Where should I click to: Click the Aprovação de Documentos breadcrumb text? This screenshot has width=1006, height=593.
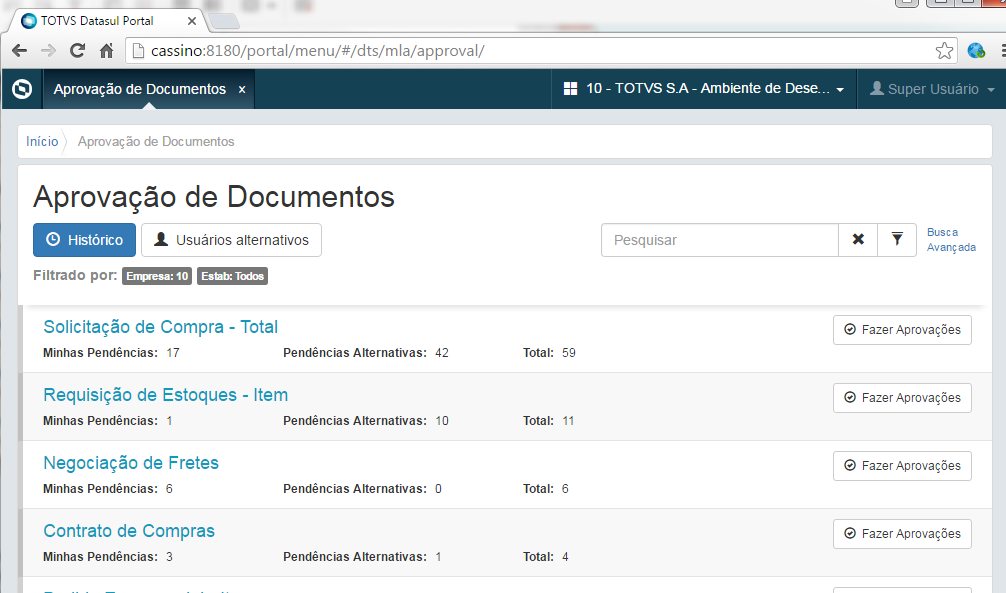[x=156, y=141]
